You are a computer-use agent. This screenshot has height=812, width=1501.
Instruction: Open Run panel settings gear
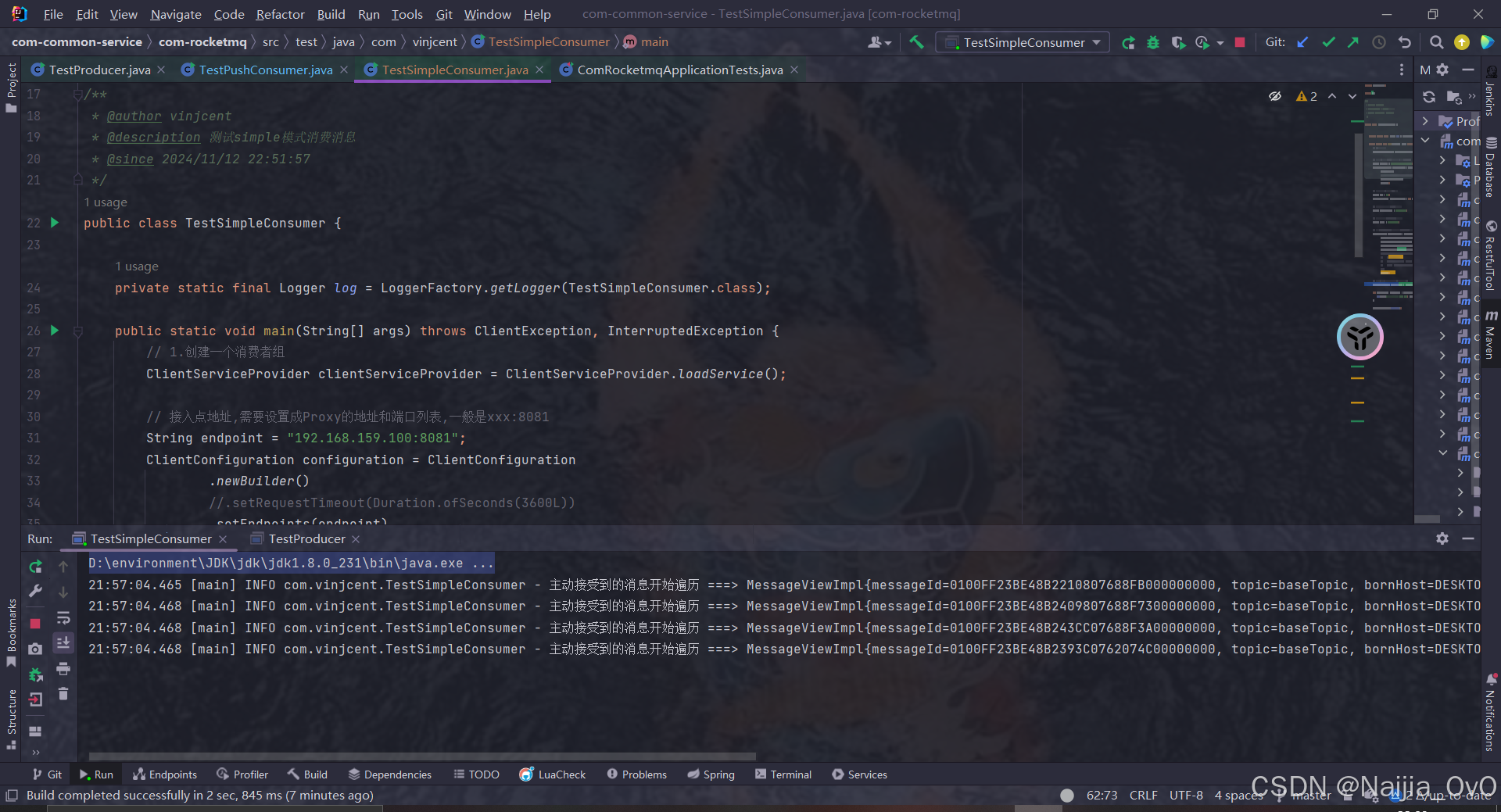[x=1442, y=538]
